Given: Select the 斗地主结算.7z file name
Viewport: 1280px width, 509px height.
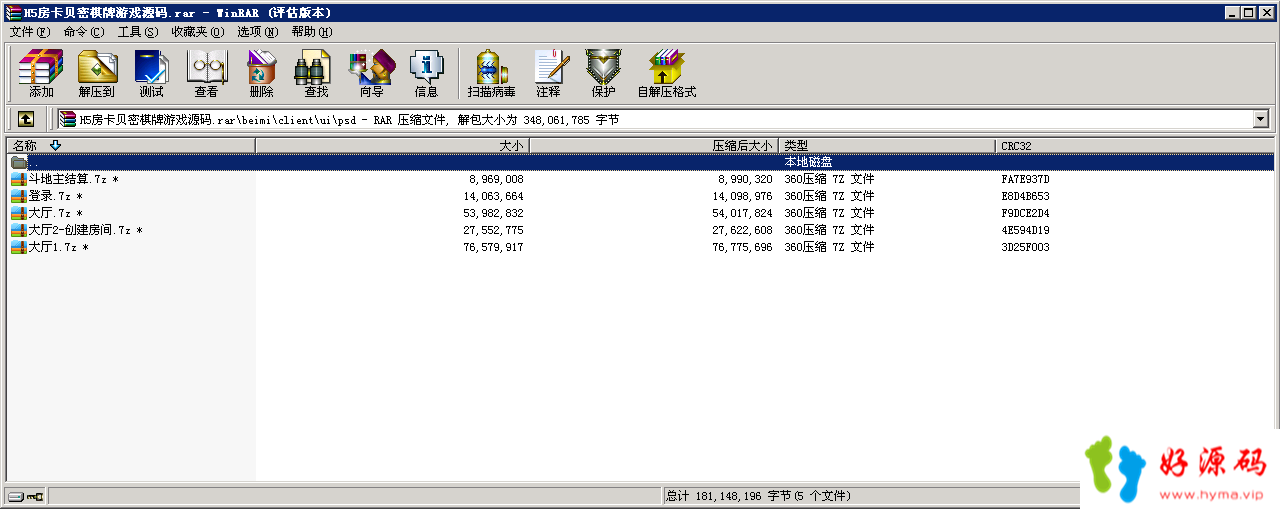Looking at the screenshot, I should [73, 179].
